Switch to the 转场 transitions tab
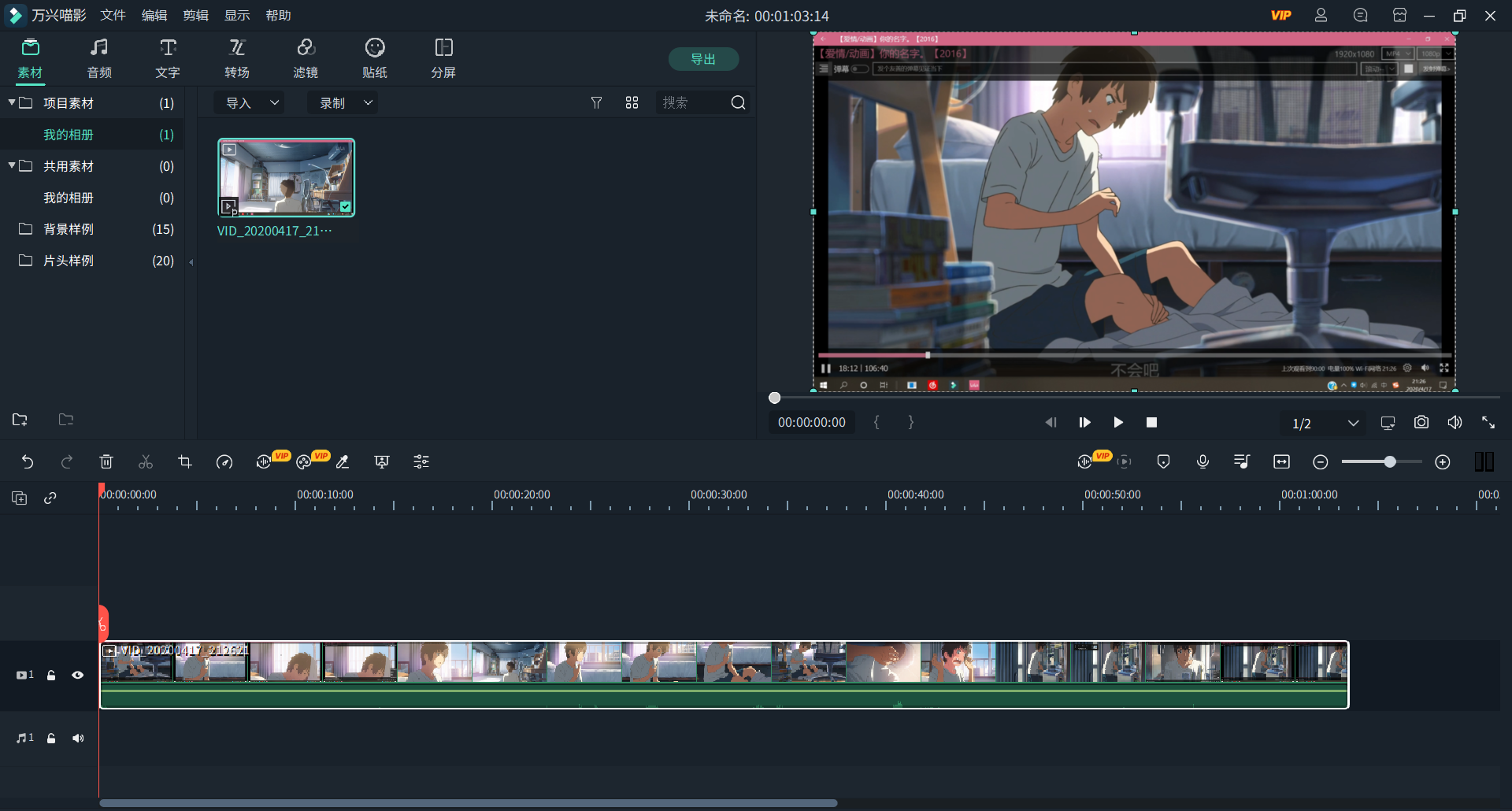The width and height of the screenshot is (1512, 811). click(x=237, y=58)
